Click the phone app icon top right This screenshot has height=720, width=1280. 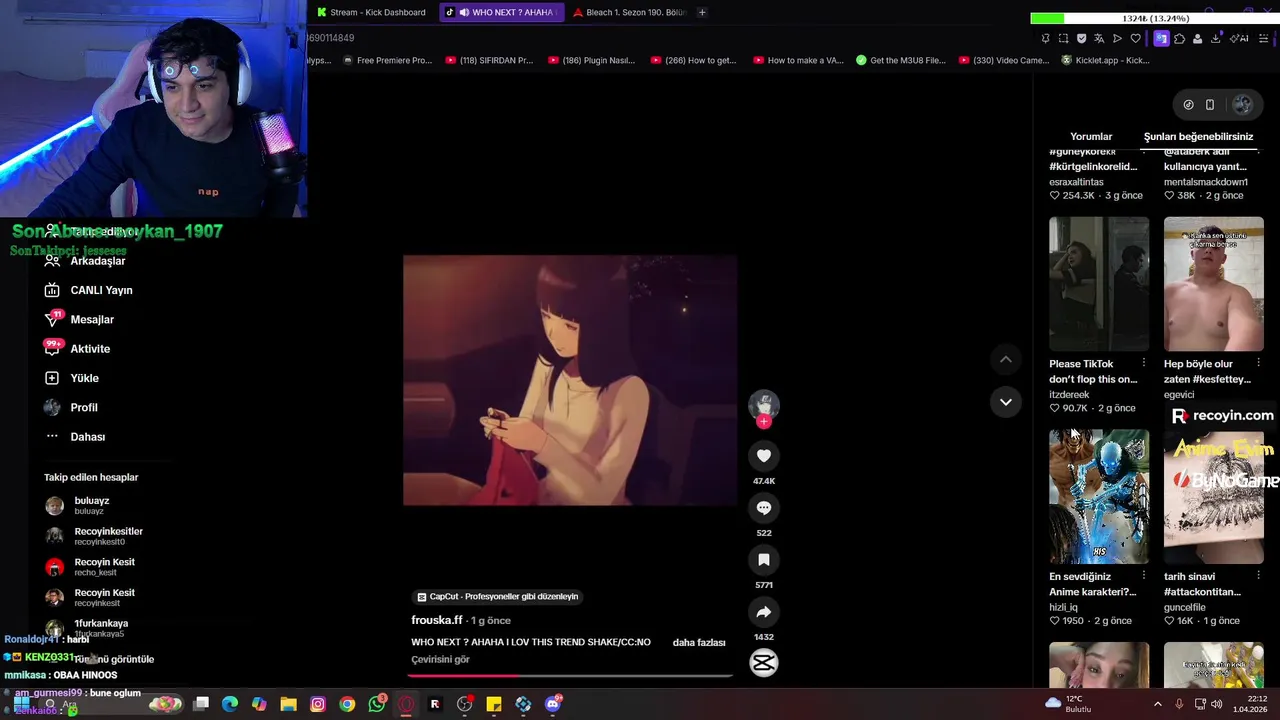point(1210,104)
